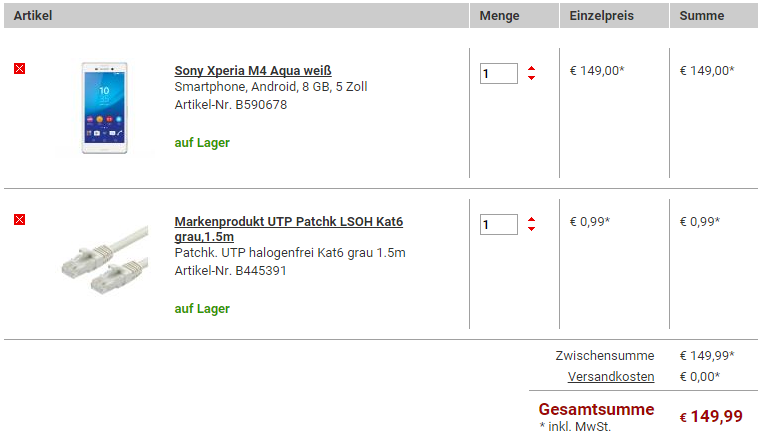This screenshot has width=758, height=442.
Task: Click the Sony Xperia quantity field
Action: 499,74
